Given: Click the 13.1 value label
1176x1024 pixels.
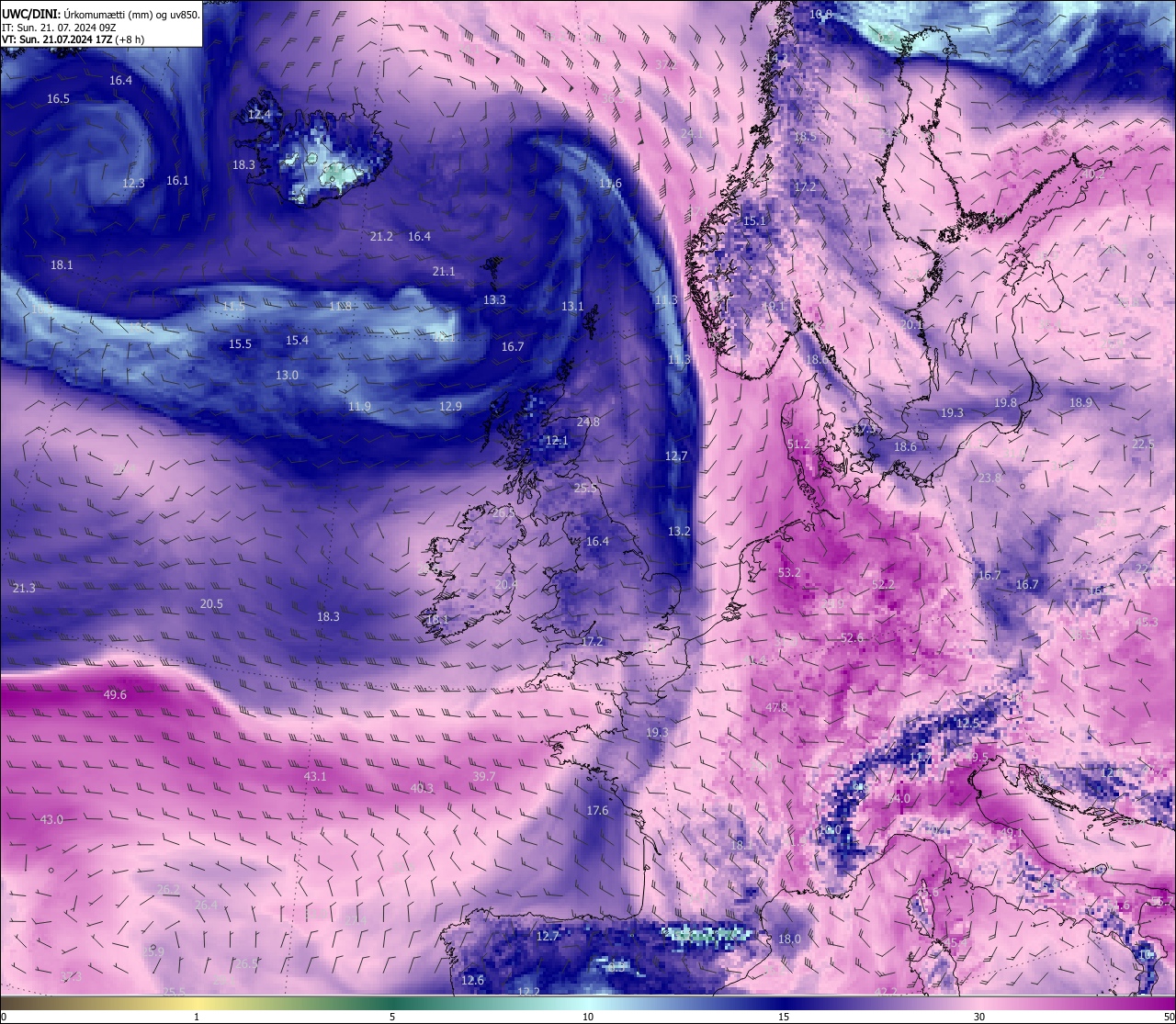Looking at the screenshot, I should pos(572,306).
